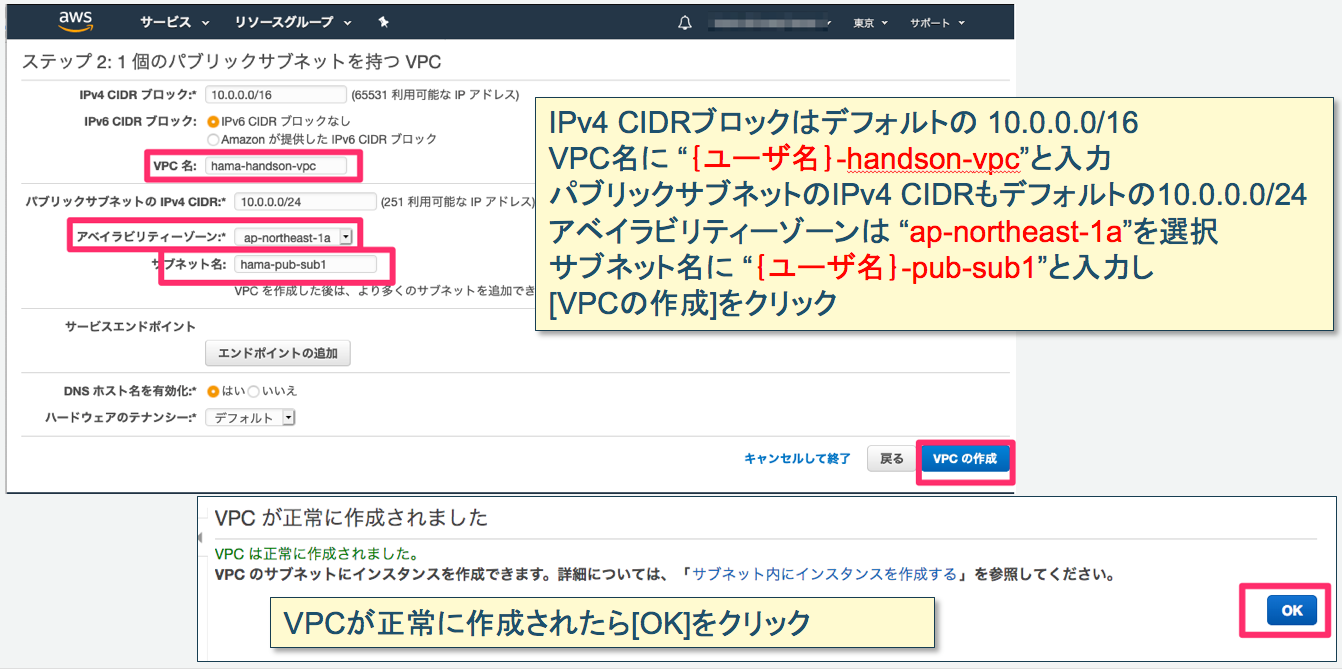Open the サブネット内にインスタンスを作成する link
The height and width of the screenshot is (669, 1342).
825,575
